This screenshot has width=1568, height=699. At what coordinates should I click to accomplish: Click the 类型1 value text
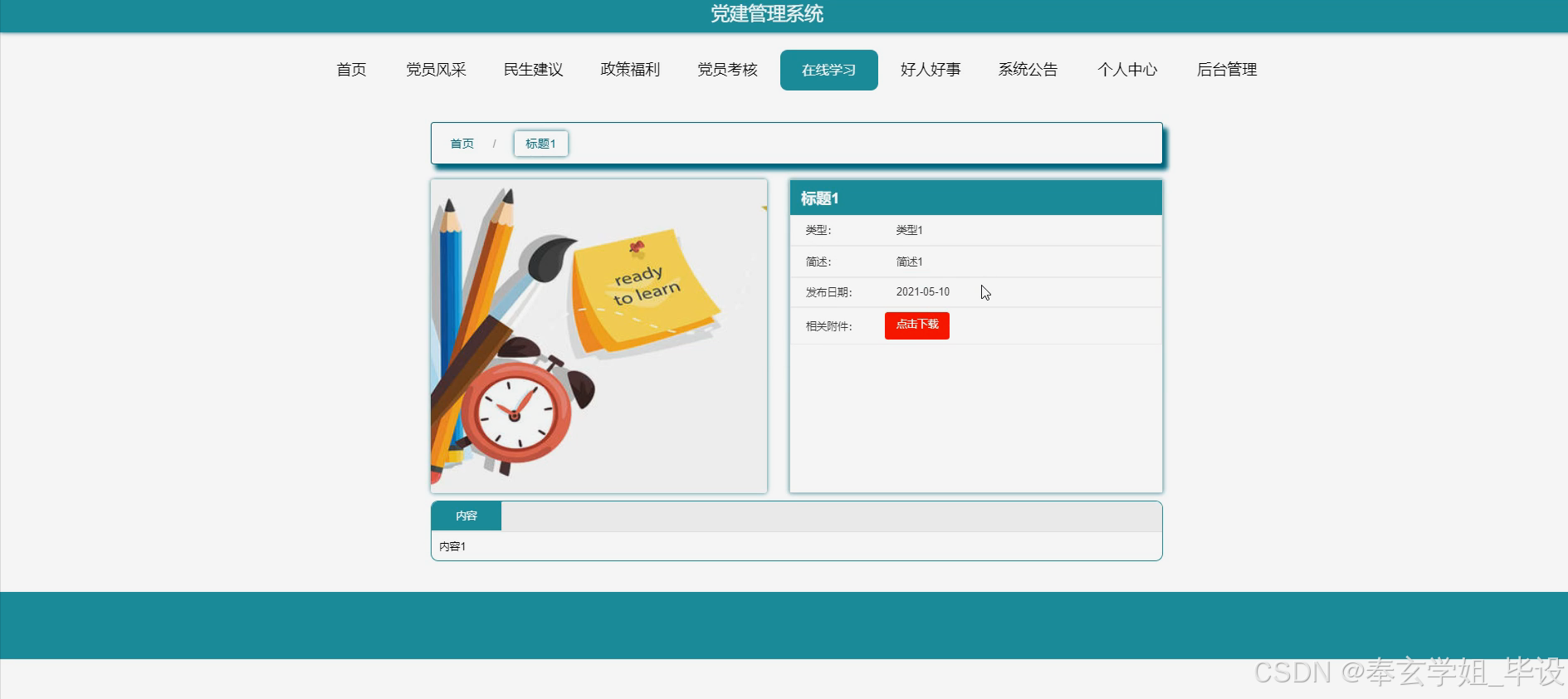coord(909,230)
